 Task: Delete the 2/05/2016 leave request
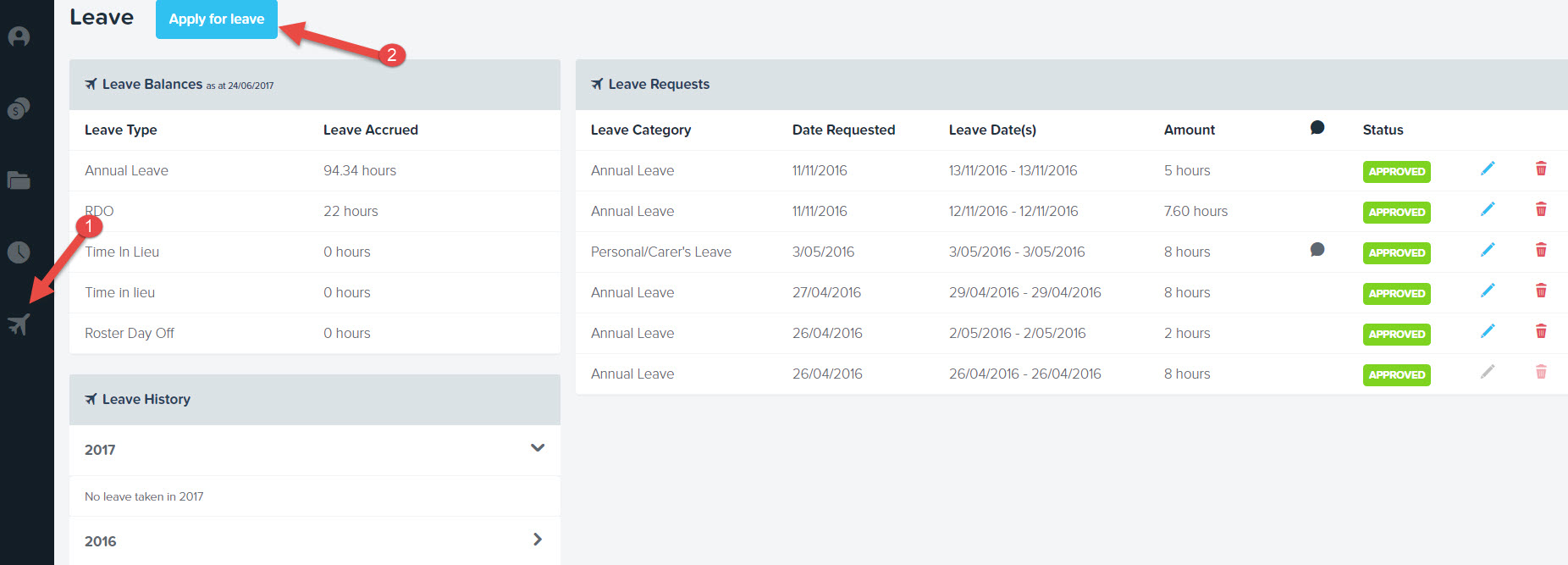pyautogui.click(x=1541, y=331)
